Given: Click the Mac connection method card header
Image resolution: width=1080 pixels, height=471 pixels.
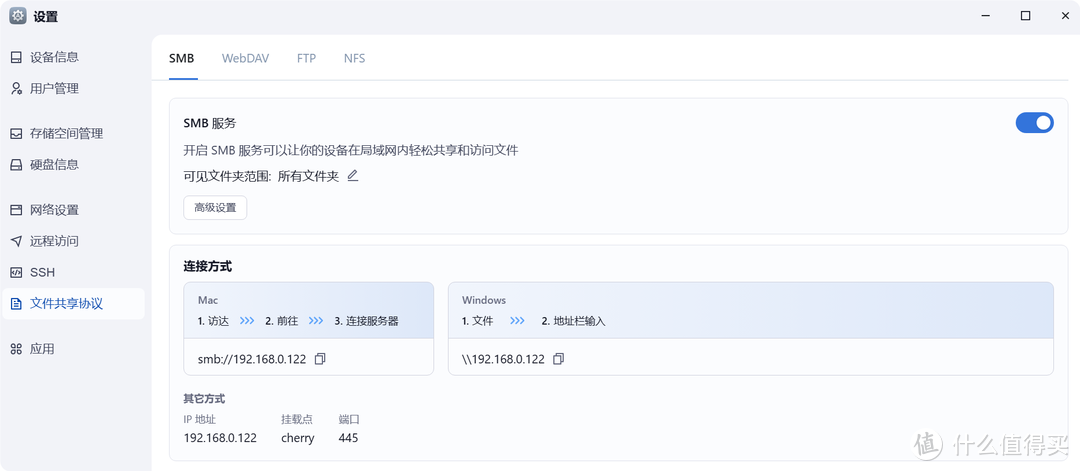Looking at the screenshot, I should point(308,310).
